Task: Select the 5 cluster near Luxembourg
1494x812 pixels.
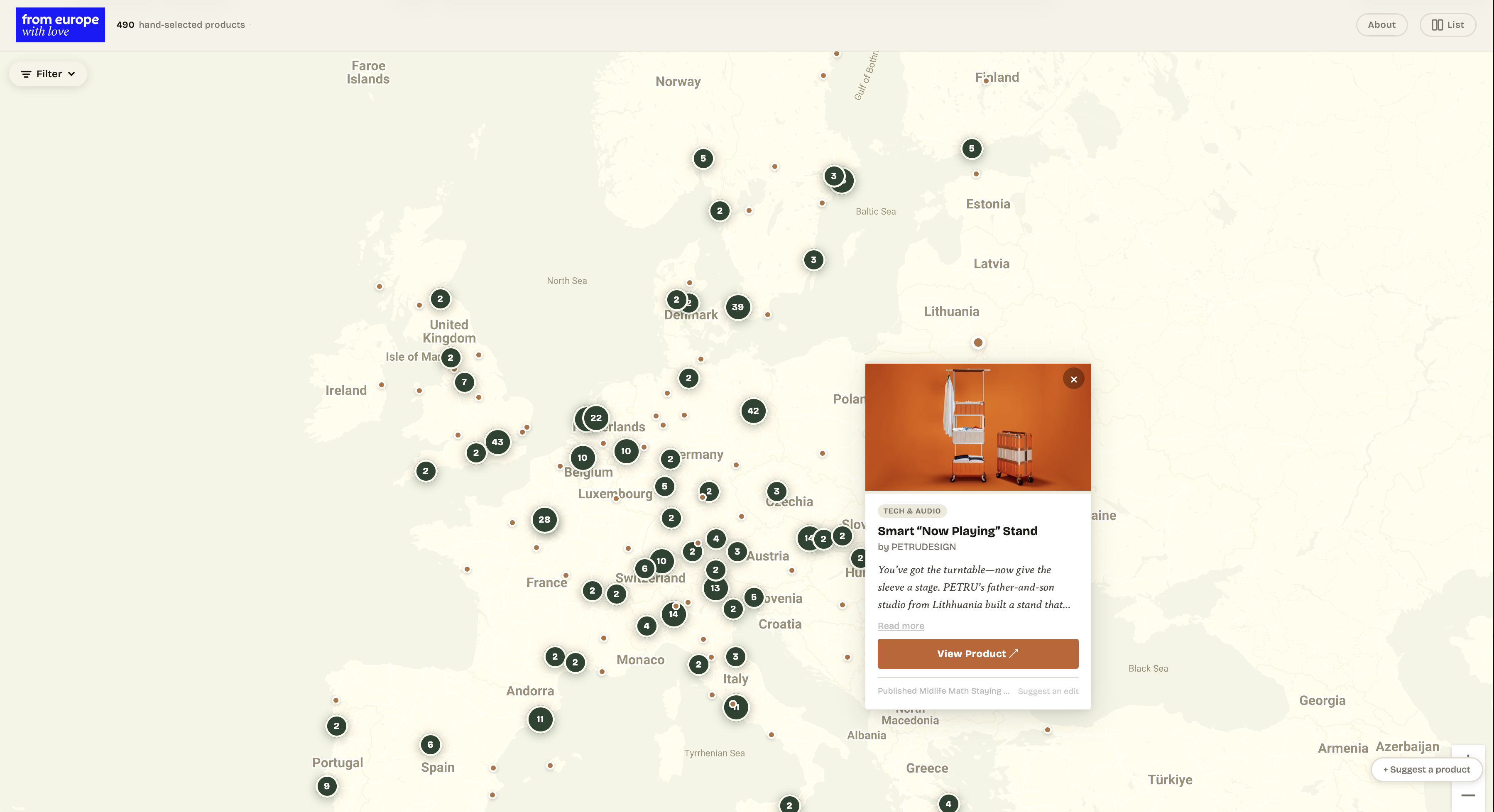Action: tap(664, 487)
